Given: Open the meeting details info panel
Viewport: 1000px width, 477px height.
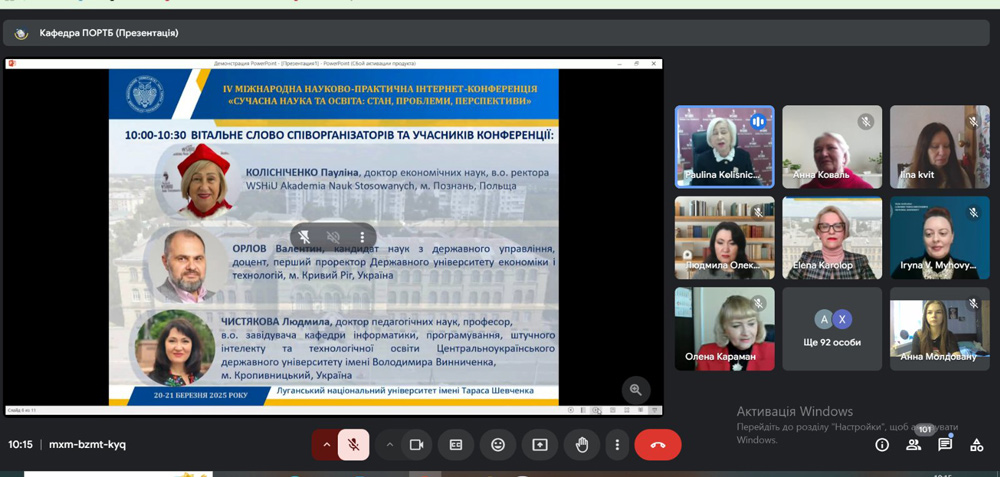Looking at the screenshot, I should tap(882, 445).
